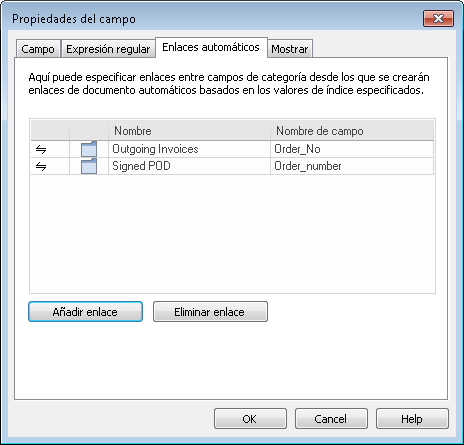Click the Añadir enlace button
Viewport: 464px width, 445px height.
click(86, 312)
